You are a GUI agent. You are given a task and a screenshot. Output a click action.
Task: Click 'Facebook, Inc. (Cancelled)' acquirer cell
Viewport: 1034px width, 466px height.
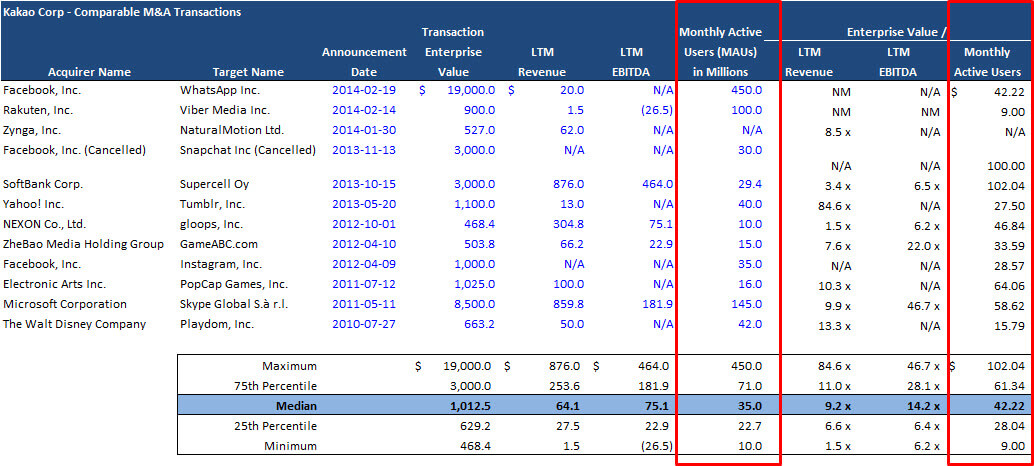[x=74, y=150]
